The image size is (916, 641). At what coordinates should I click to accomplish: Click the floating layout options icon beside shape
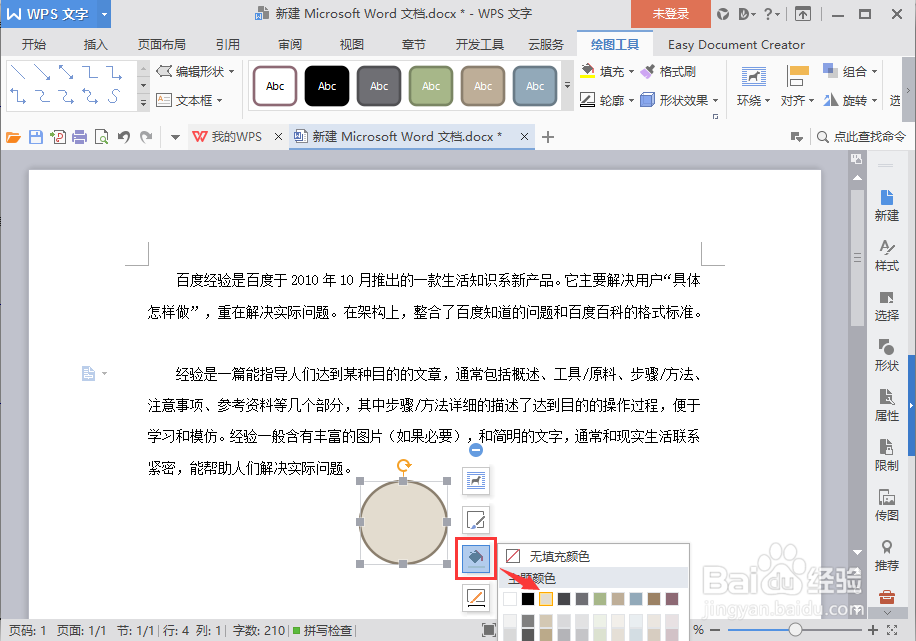[476, 481]
